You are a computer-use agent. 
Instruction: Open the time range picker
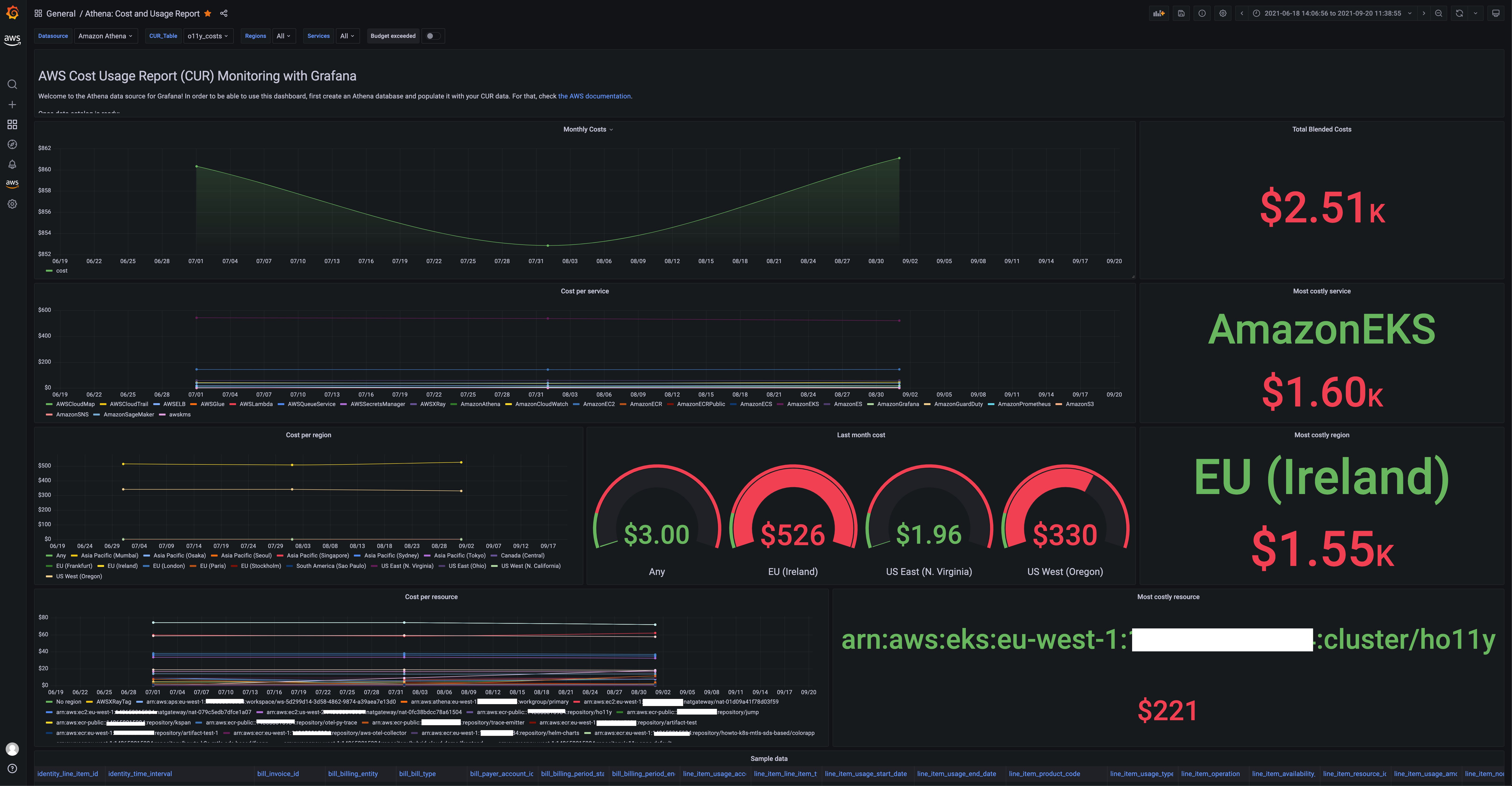(1332, 13)
